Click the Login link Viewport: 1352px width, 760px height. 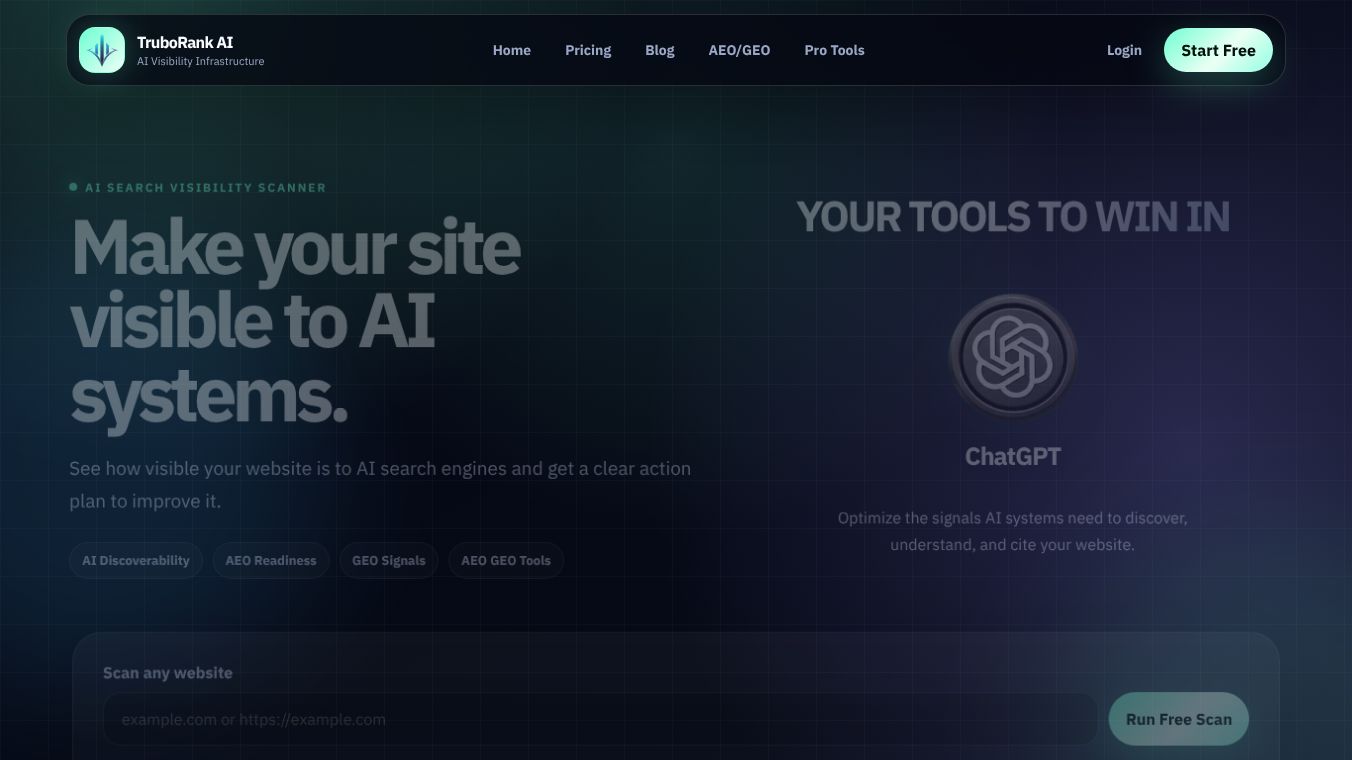1124,50
